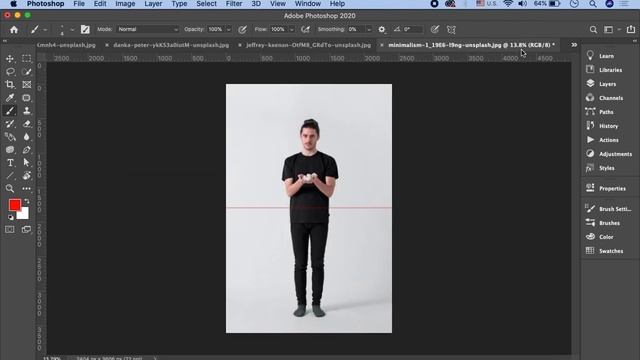
Task: Open the Mode Normal dropdown
Action: (x=148, y=29)
